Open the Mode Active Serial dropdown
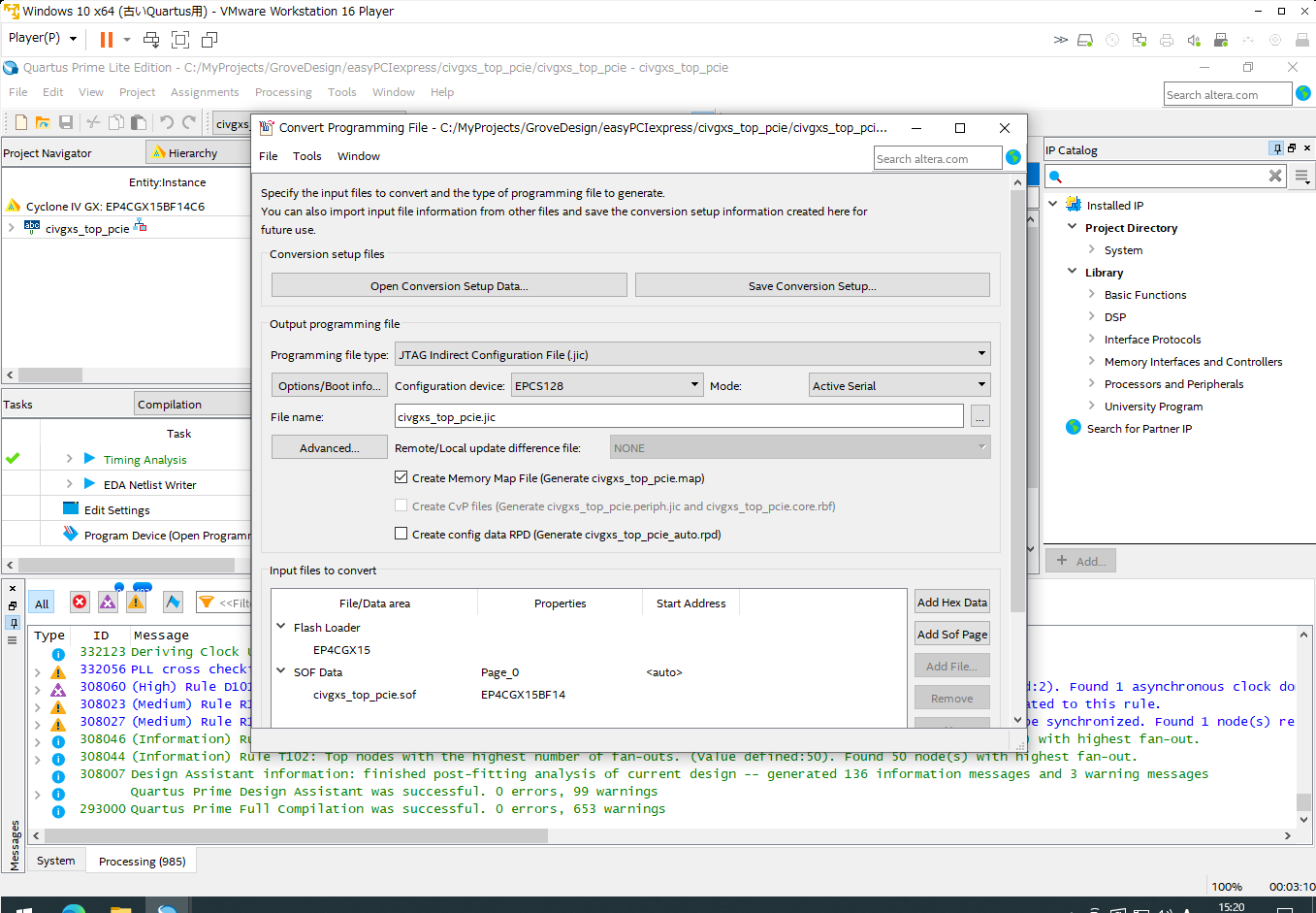Screen dimensions: 1316x913 click(x=900, y=385)
